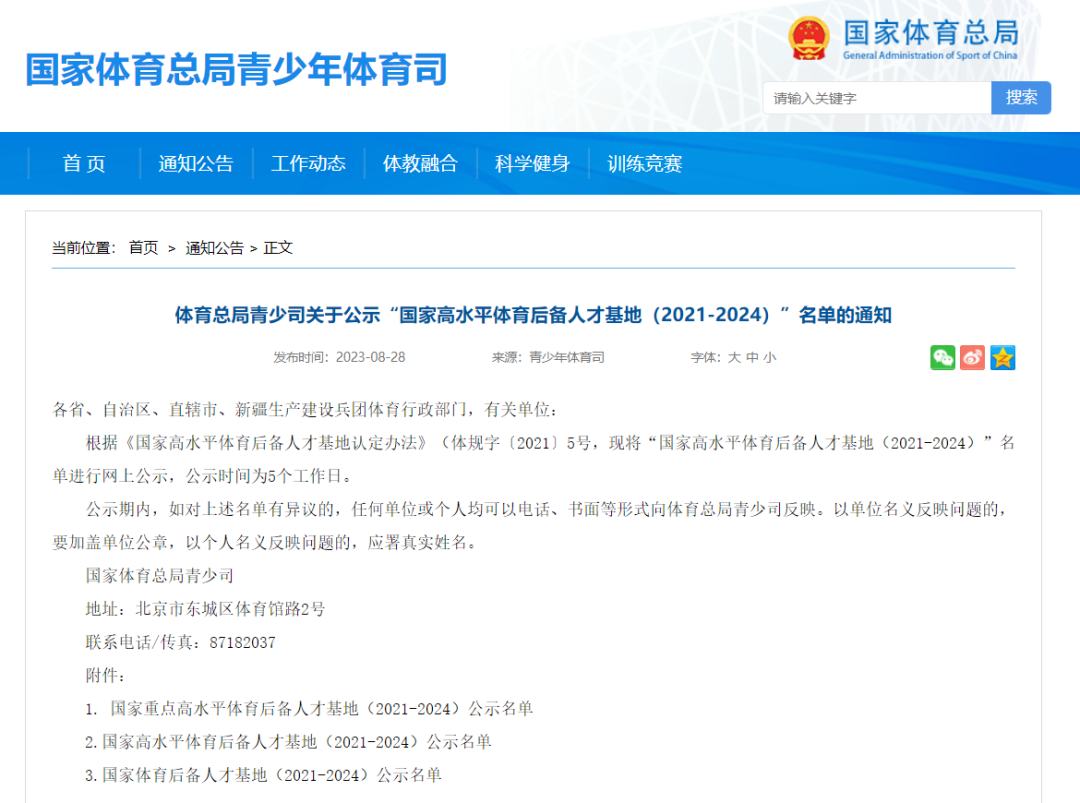Click the breadcrumb text 正文
Screen dimensions: 1080x803
(x=278, y=248)
